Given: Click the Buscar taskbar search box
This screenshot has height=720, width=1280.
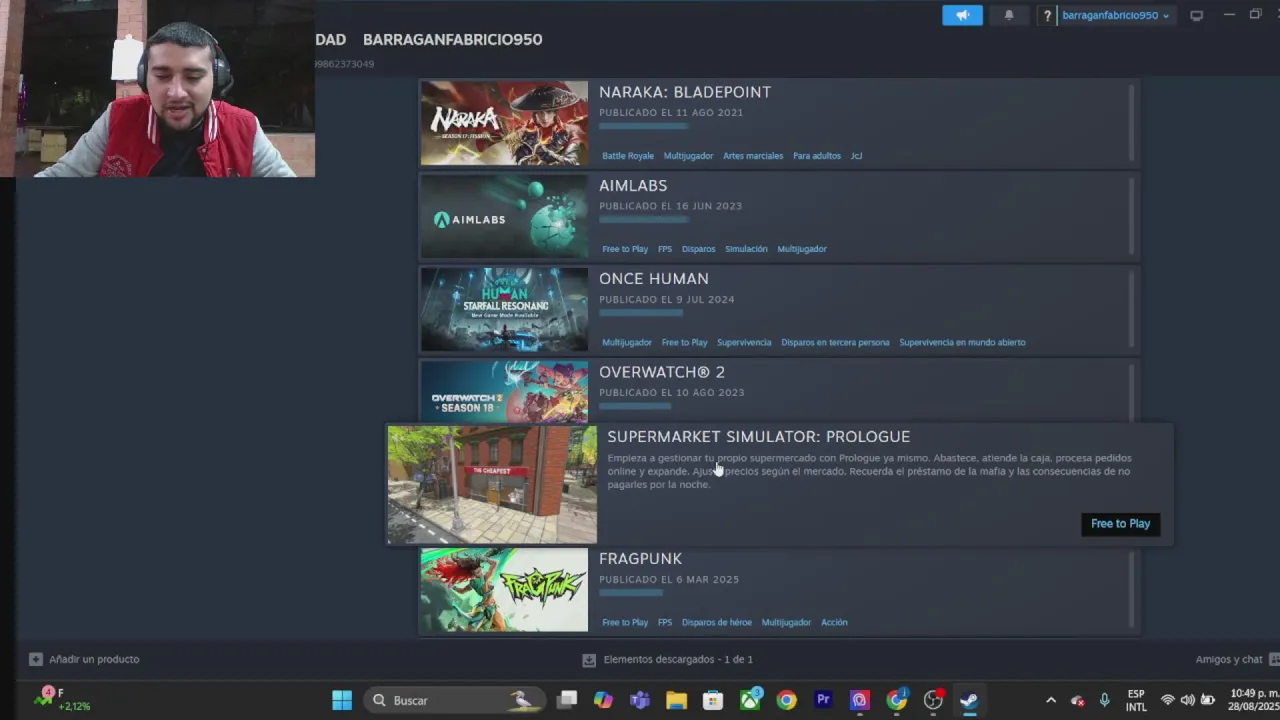Looking at the screenshot, I should coord(455,700).
